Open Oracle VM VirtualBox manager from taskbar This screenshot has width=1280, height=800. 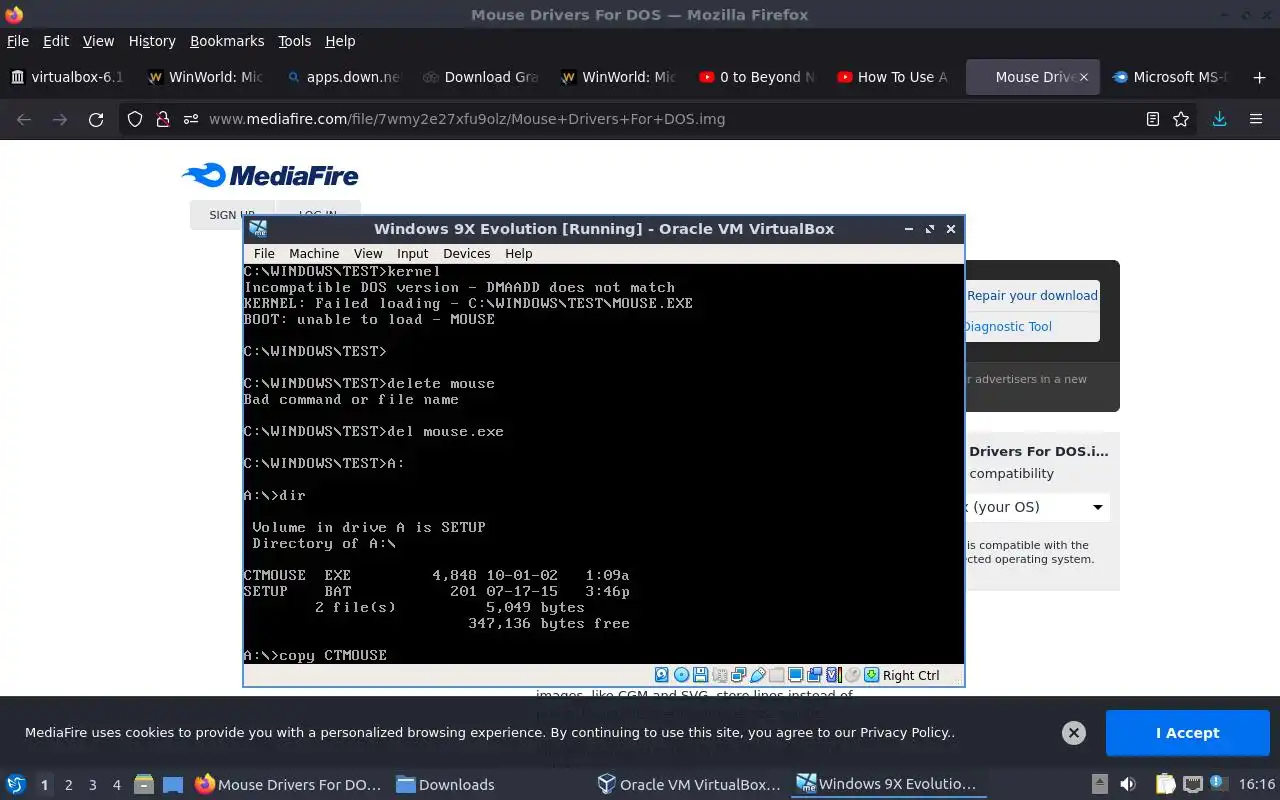click(689, 784)
